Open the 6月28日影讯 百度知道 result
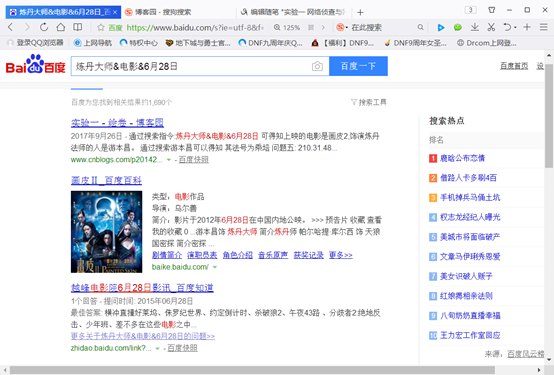554x375 pixels. pos(142,288)
